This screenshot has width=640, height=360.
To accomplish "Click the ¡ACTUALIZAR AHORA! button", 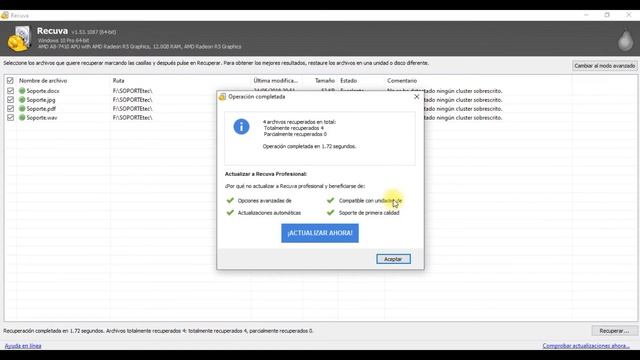I will [320, 233].
